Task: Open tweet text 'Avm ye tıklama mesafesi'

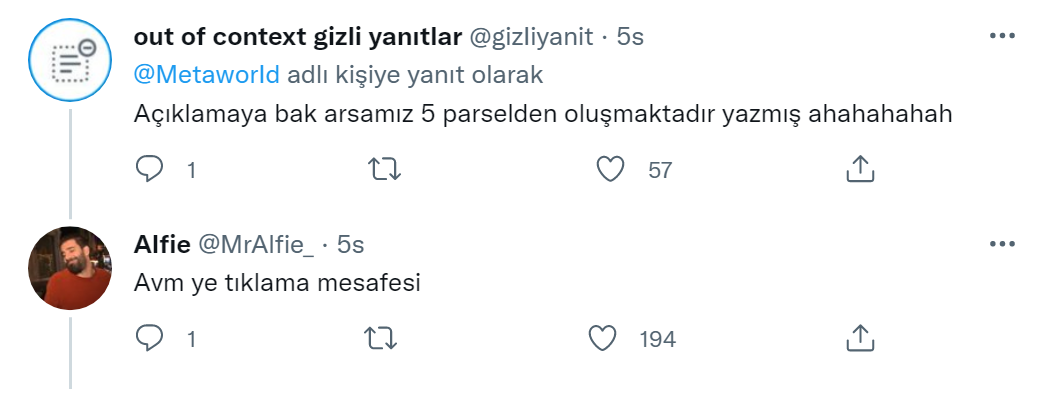Action: coord(278,284)
